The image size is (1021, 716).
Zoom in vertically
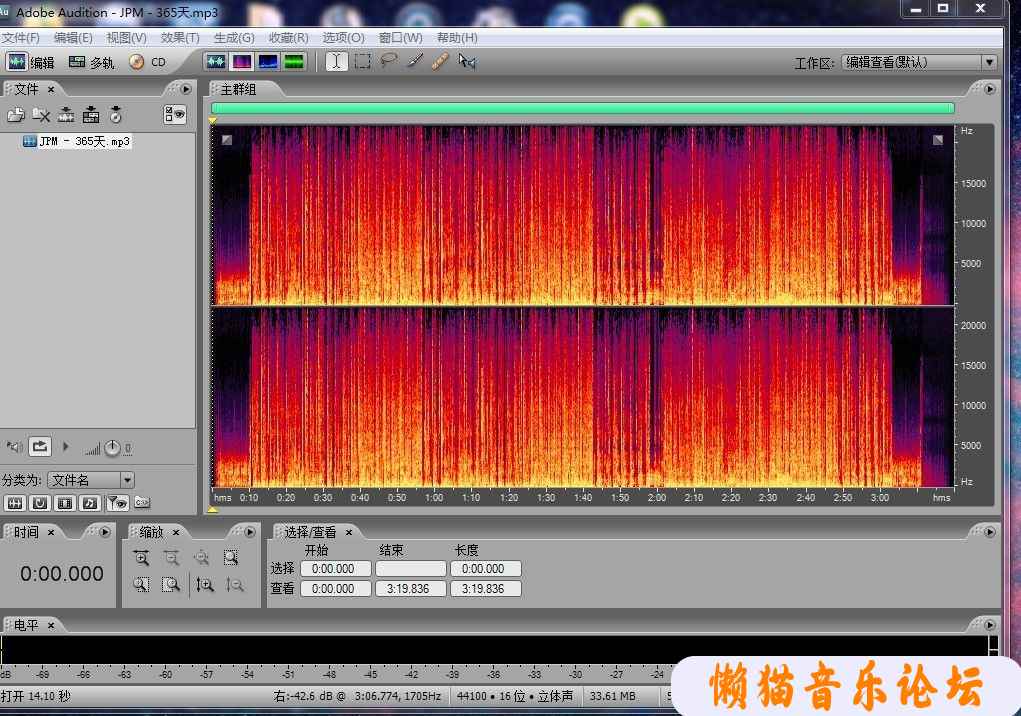pos(204,585)
